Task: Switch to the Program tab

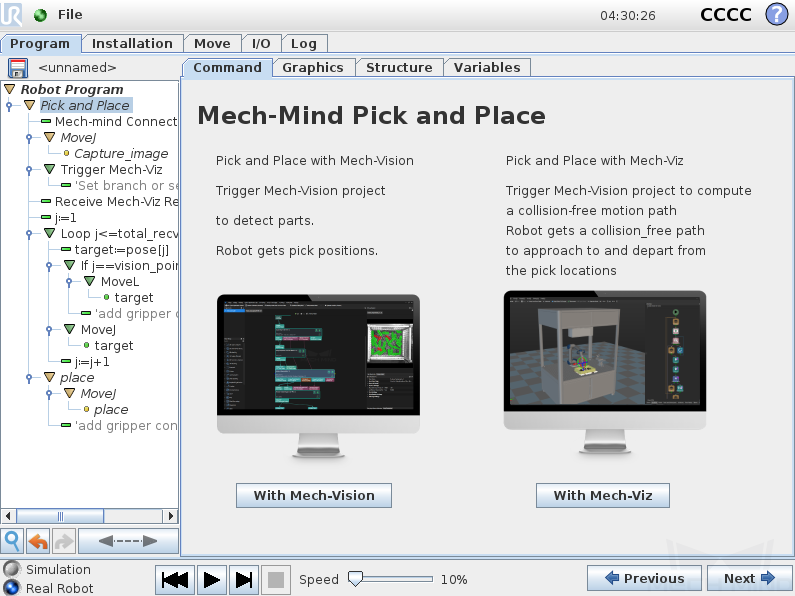Action: 40,44
